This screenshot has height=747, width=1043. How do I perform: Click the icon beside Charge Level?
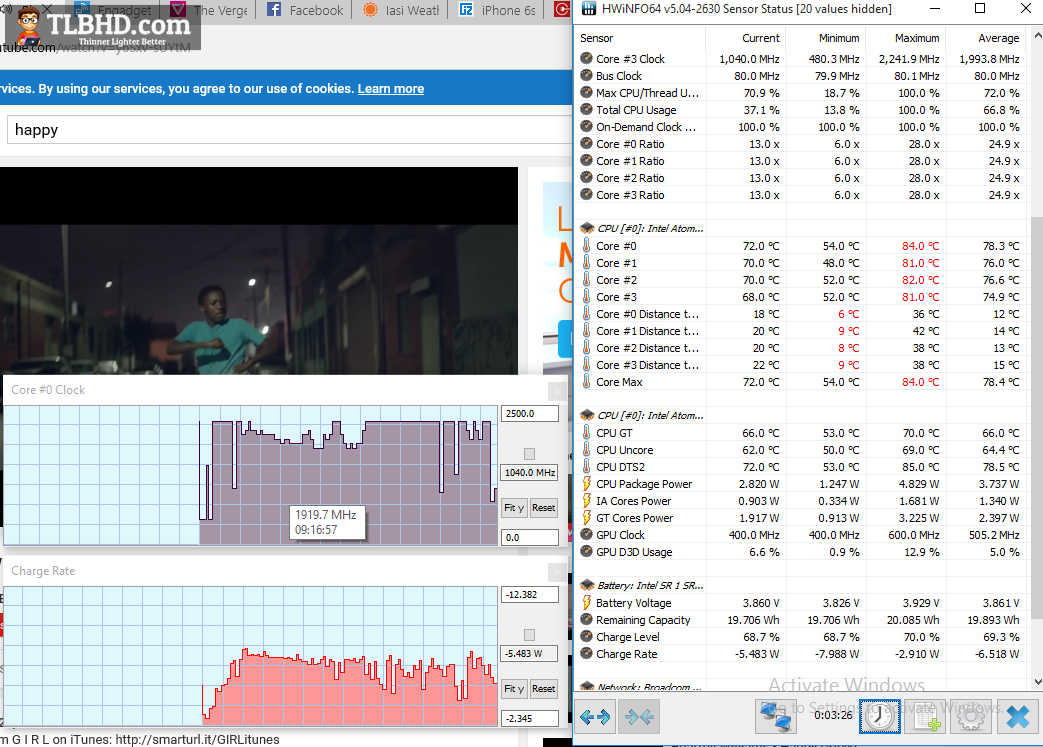[x=586, y=637]
